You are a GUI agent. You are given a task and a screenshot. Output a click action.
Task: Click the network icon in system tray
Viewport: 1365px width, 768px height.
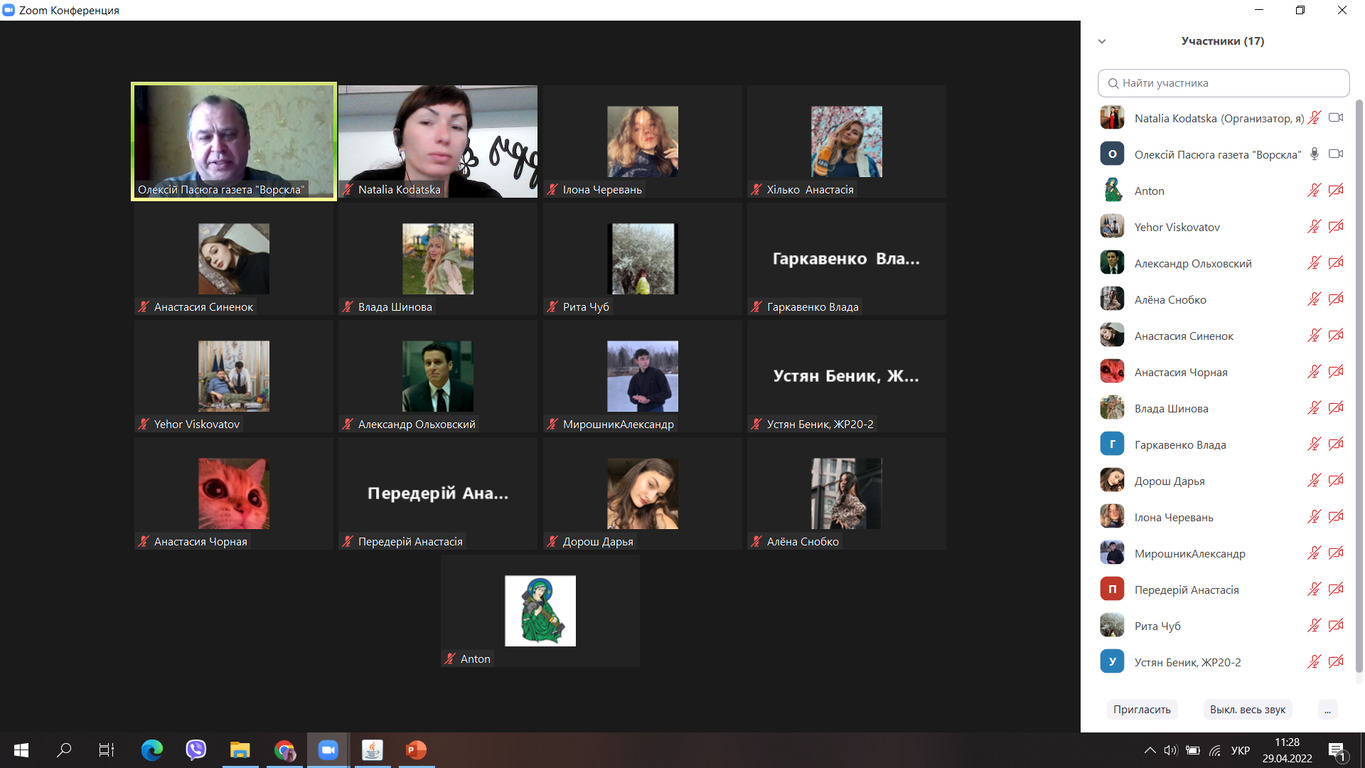pyautogui.click(x=1215, y=750)
